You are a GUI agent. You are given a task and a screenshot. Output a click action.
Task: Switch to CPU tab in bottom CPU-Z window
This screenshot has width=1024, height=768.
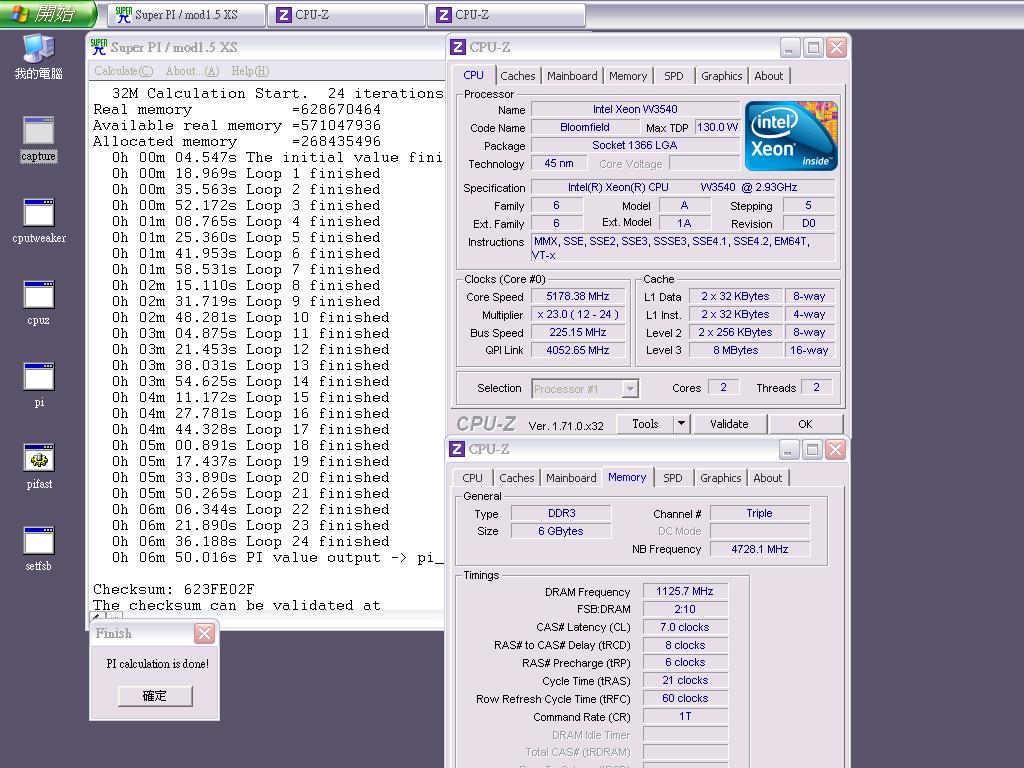click(x=472, y=477)
